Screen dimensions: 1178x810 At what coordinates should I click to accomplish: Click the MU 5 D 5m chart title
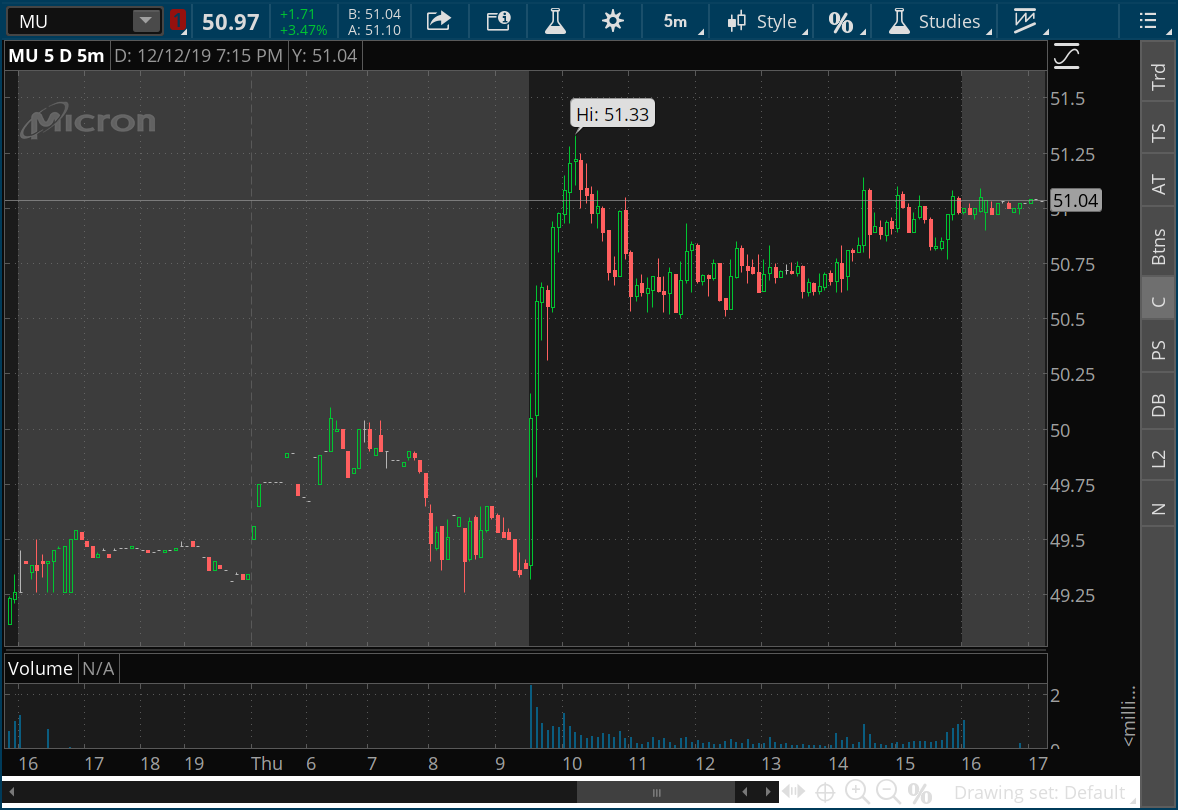56,56
